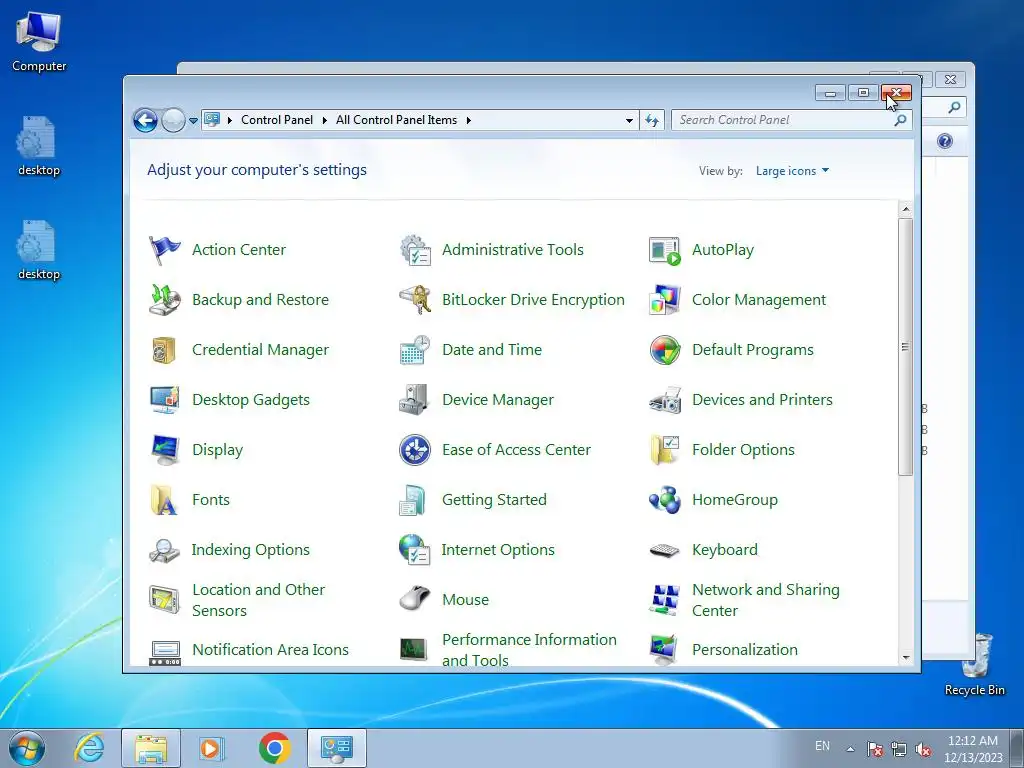The height and width of the screenshot is (768, 1024).
Task: Click the Internet Options globe icon
Action: (414, 550)
